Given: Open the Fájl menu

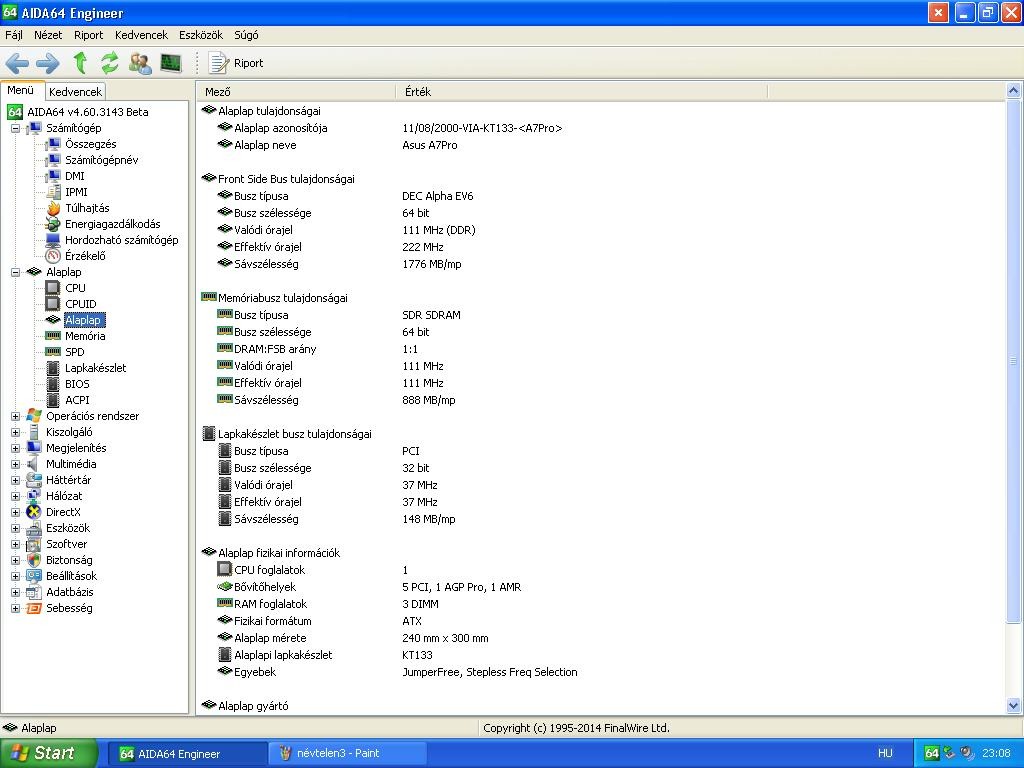Looking at the screenshot, I should point(14,35).
